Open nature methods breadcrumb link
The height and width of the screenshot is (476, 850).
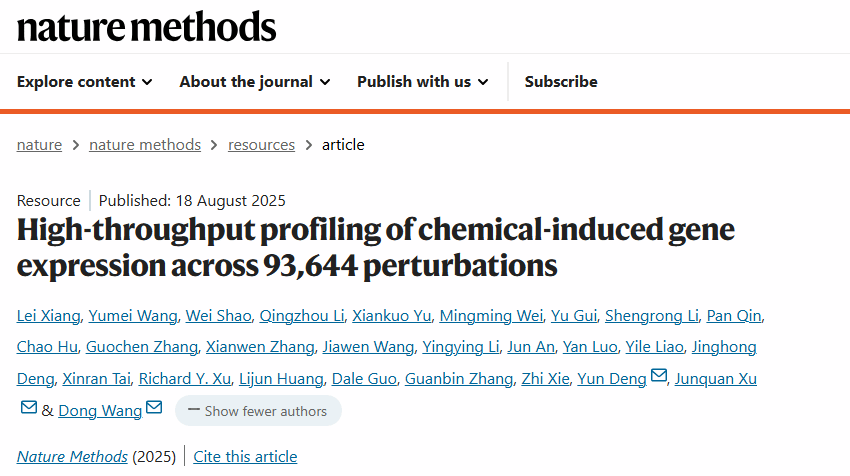tap(145, 145)
